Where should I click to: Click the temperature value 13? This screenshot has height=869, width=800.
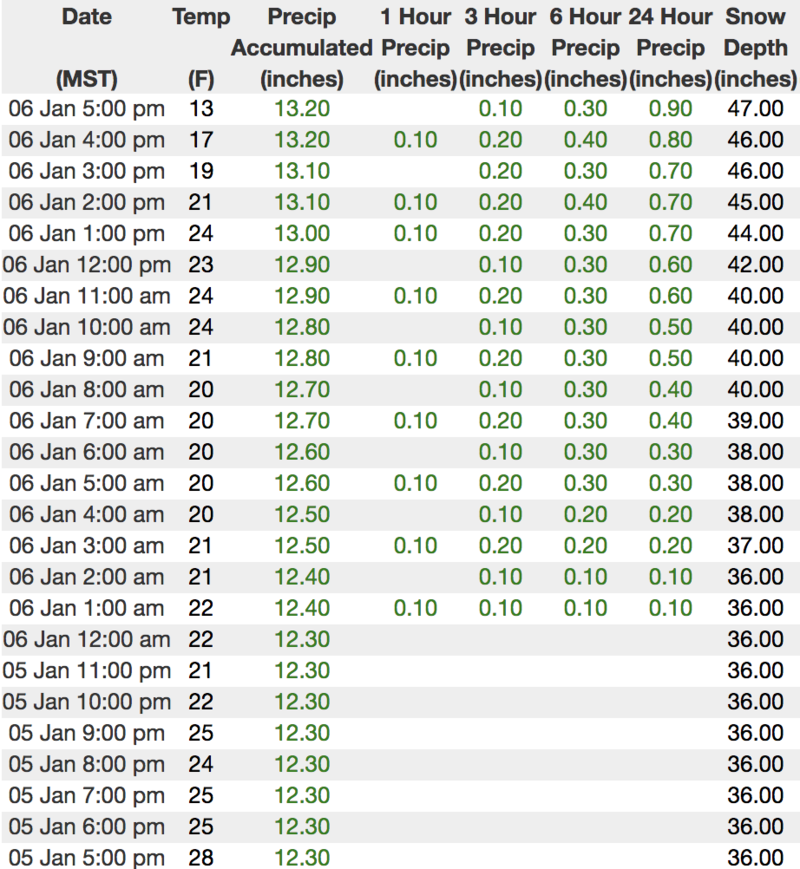201,109
